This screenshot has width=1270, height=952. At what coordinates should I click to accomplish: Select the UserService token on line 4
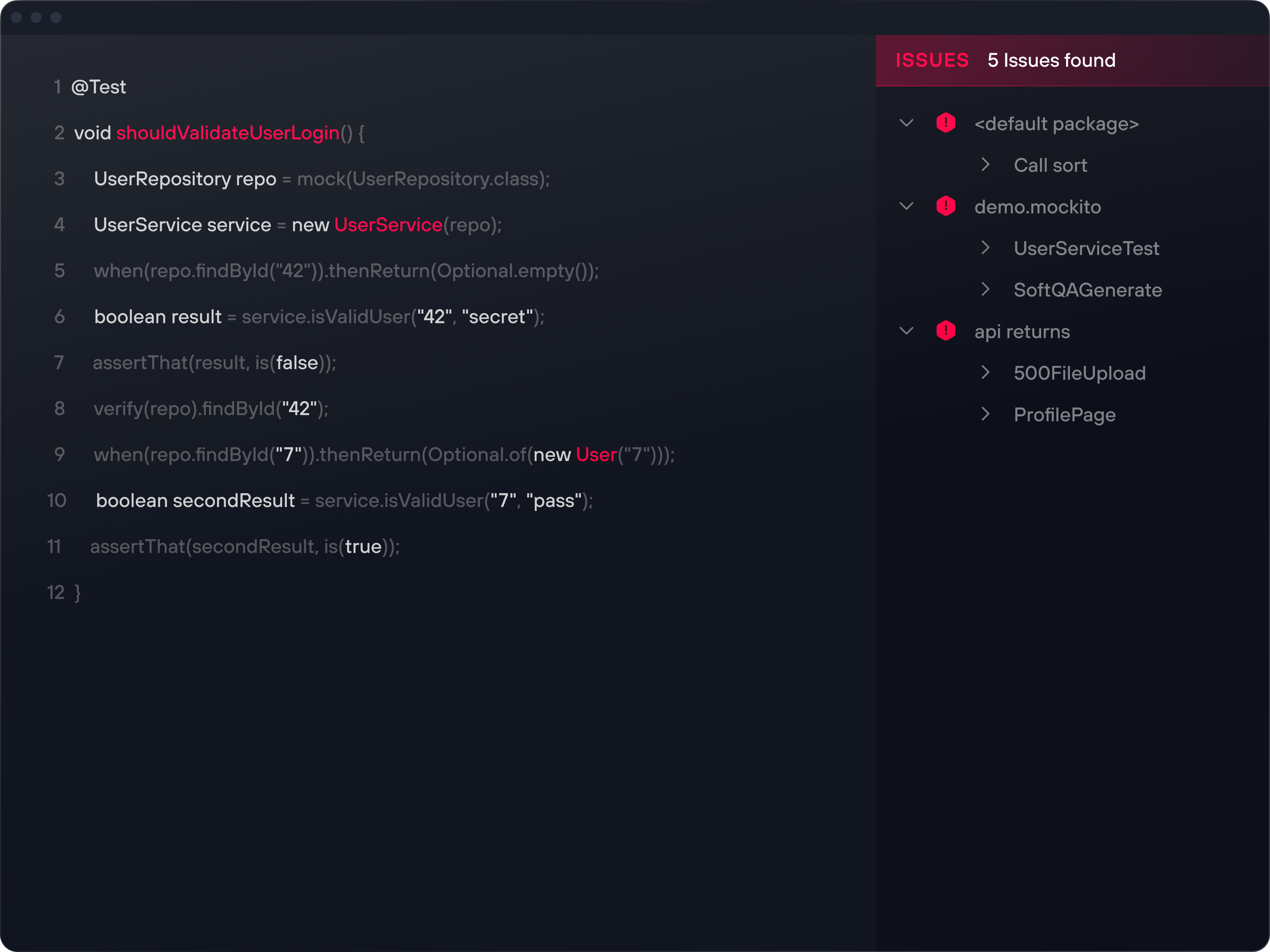[388, 224]
